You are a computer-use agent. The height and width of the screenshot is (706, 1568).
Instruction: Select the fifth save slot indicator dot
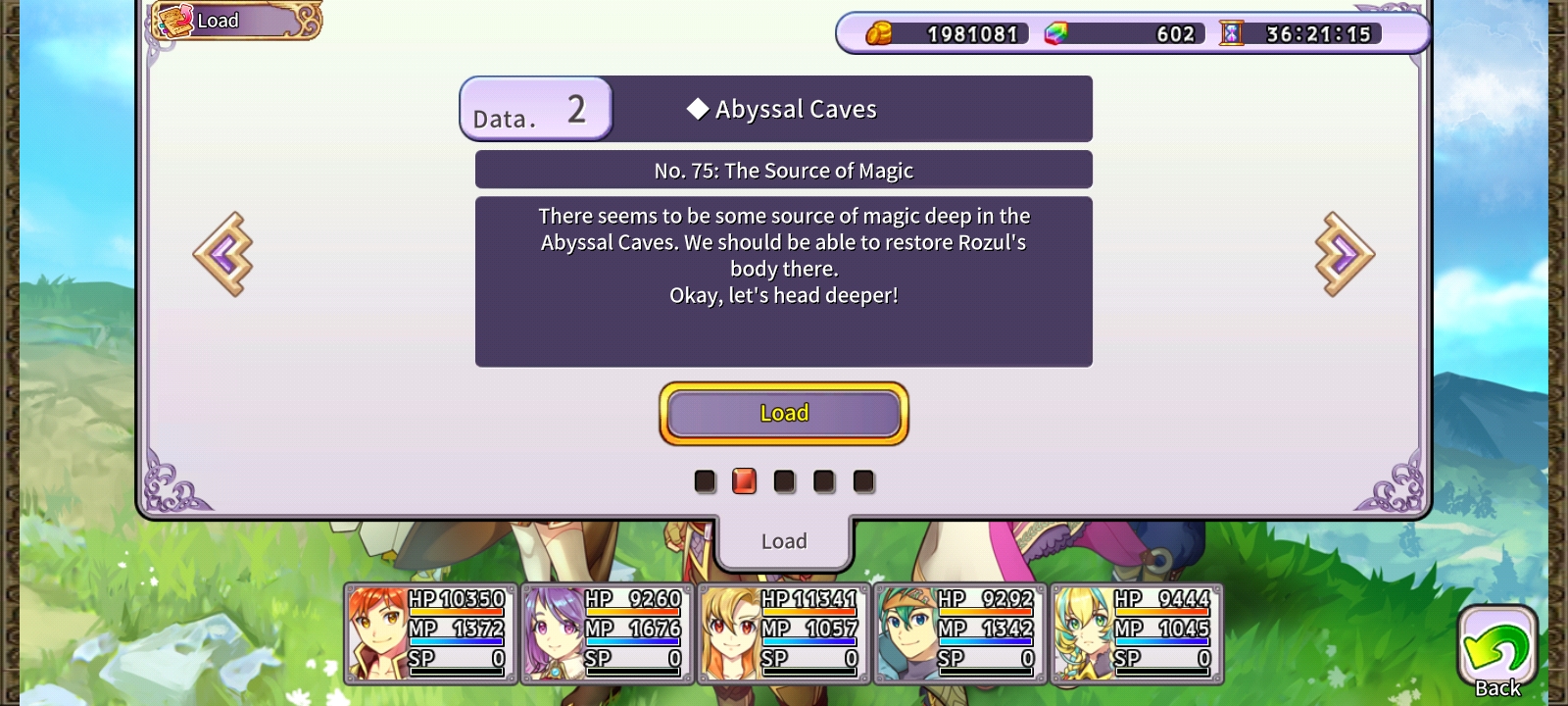click(x=863, y=481)
